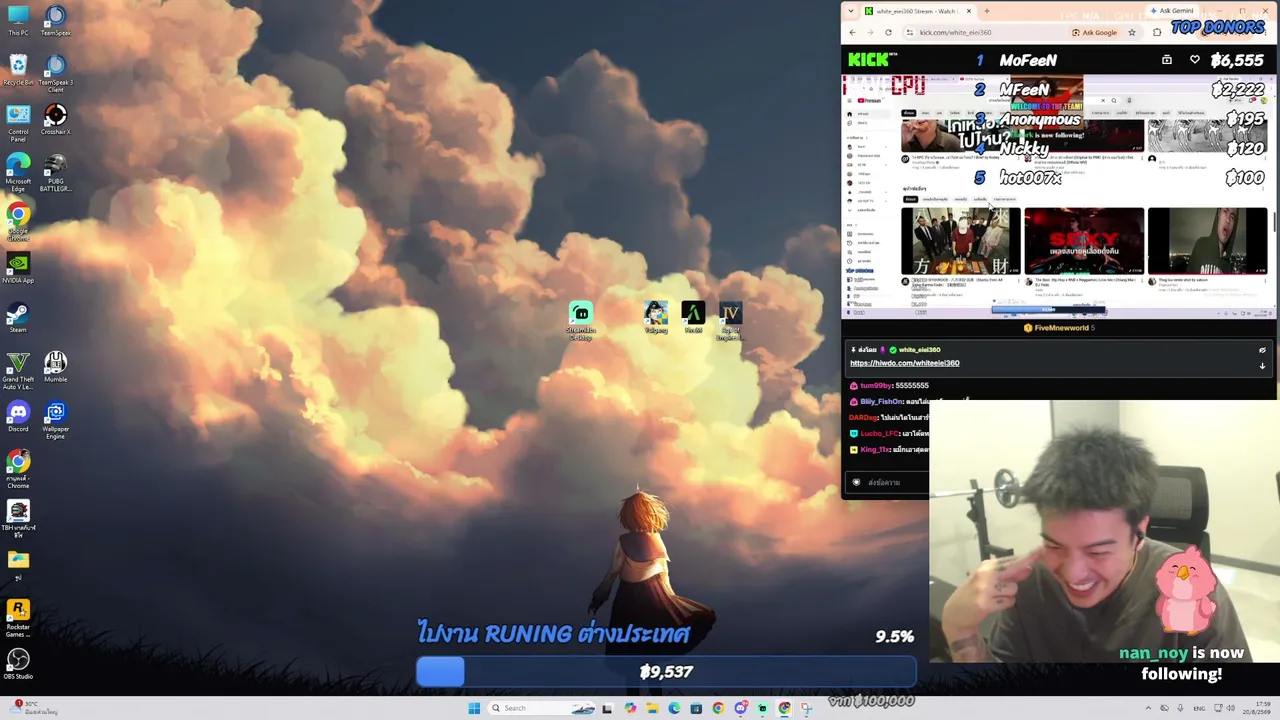Screen dimensions: 1280x720
Task: Bookmark this page with the star icon
Action: click(x=1132, y=32)
